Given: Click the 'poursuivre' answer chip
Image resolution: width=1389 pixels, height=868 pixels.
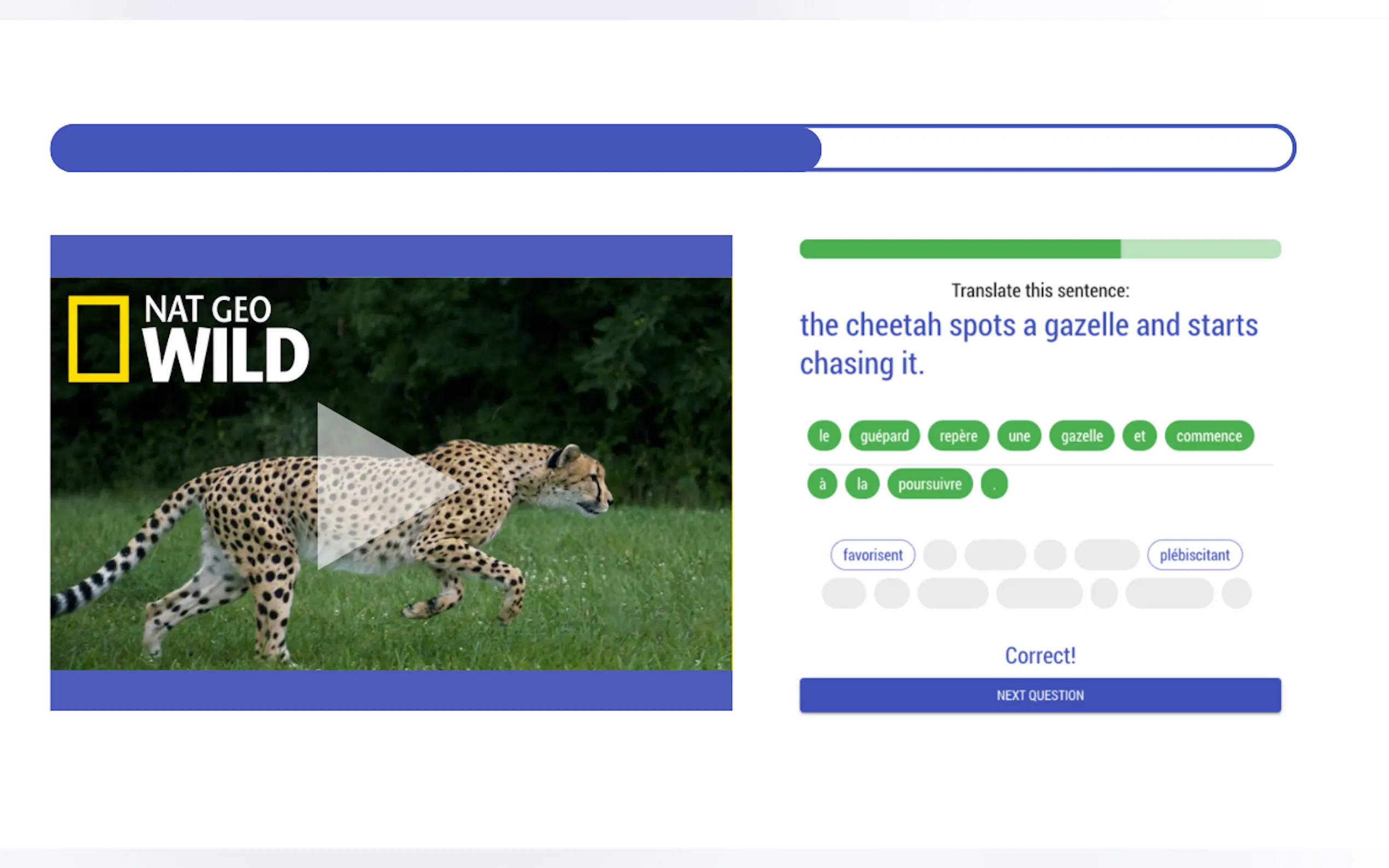Looking at the screenshot, I should click(929, 484).
